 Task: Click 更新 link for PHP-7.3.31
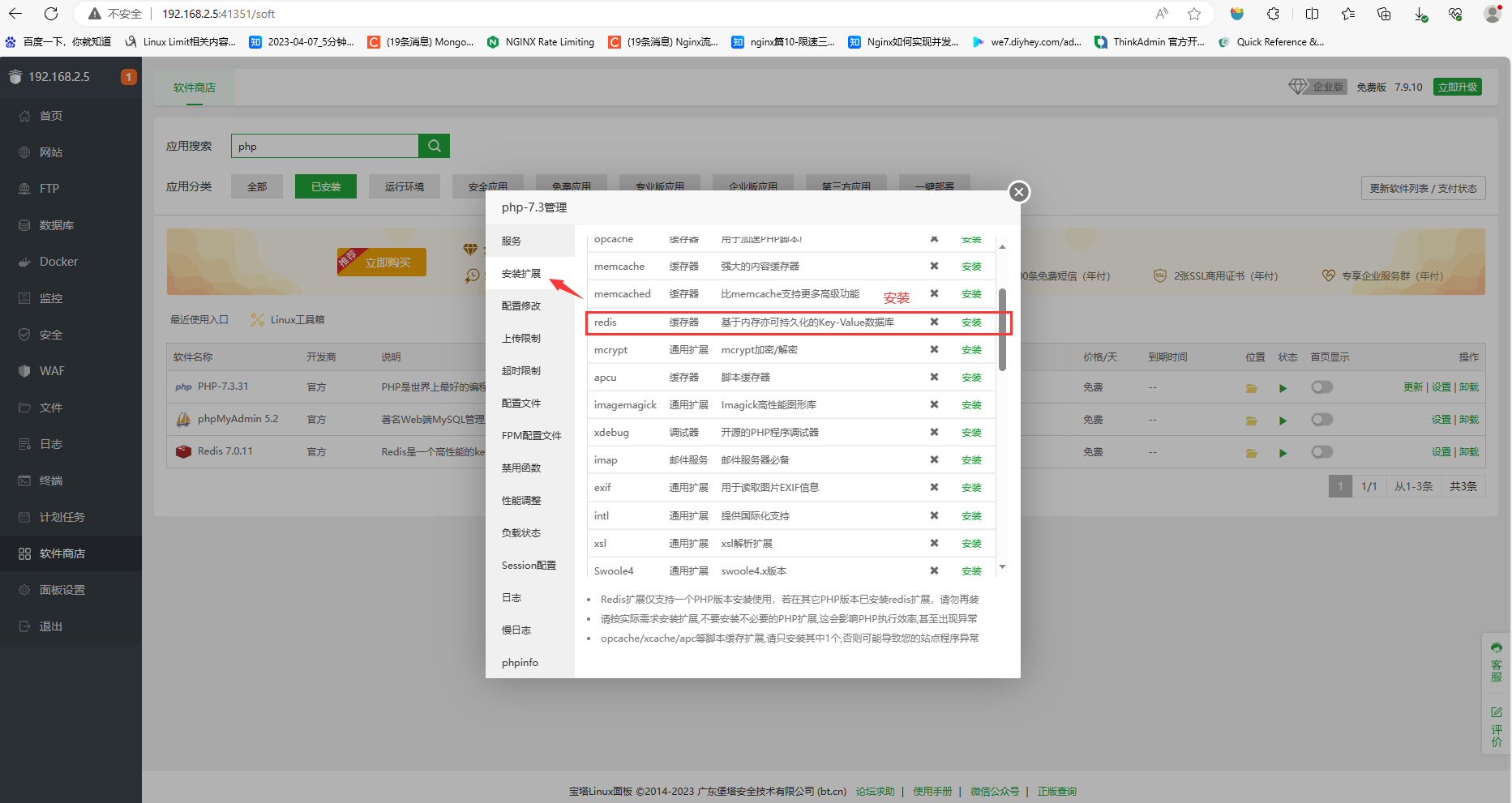coord(1413,387)
